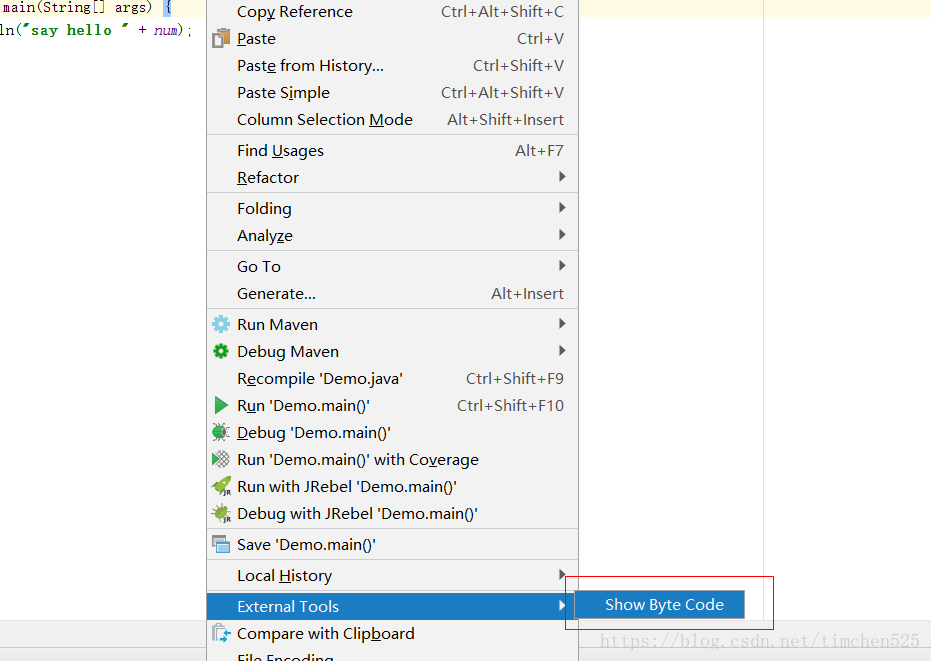This screenshot has width=931, height=661.
Task: Select Run 'Demo.main()'
Action: tap(392, 406)
